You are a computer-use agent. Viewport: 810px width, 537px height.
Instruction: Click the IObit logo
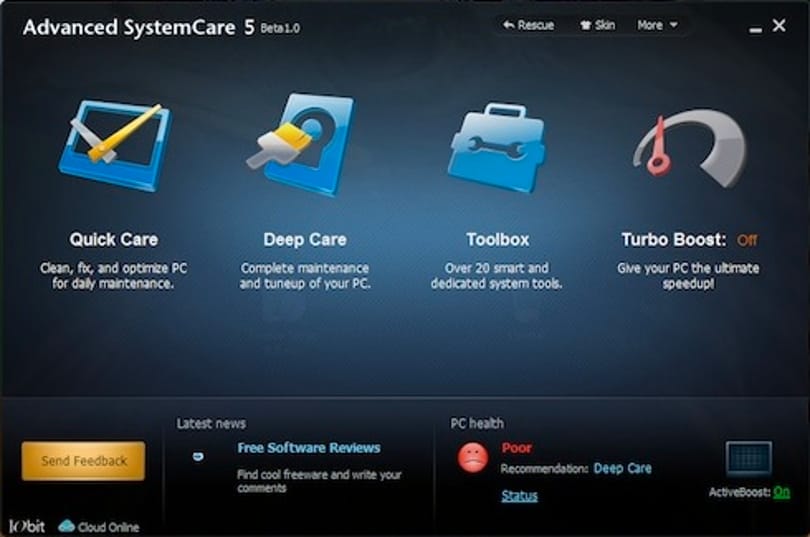pyautogui.click(x=27, y=526)
